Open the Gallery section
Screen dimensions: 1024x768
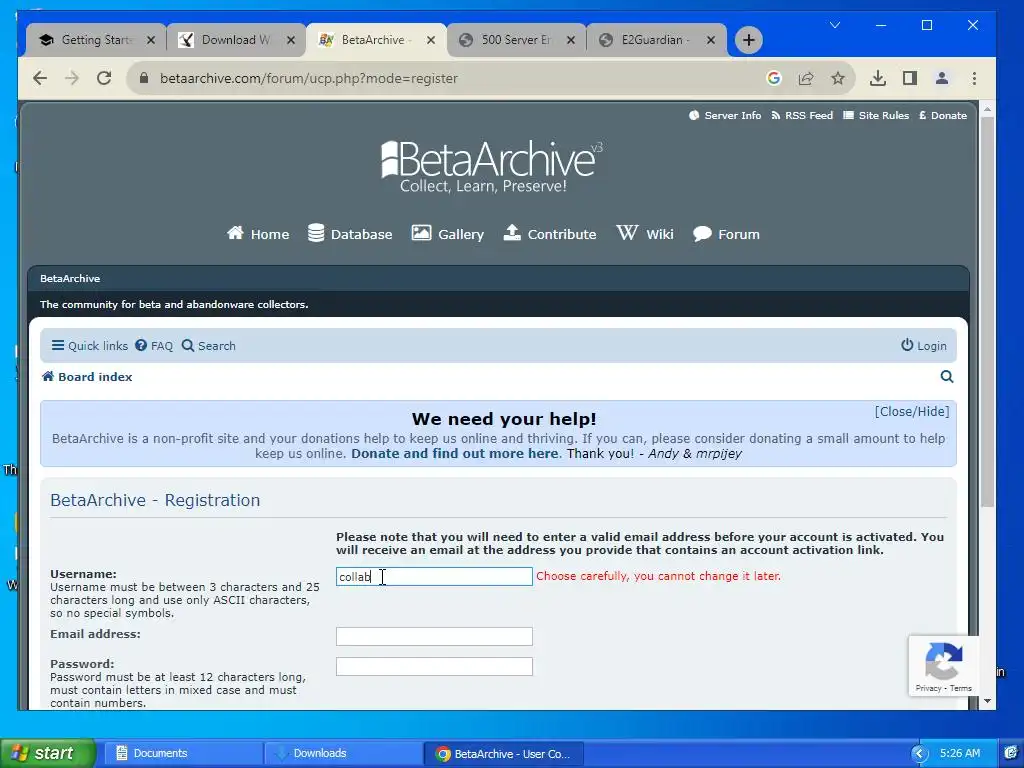447,234
